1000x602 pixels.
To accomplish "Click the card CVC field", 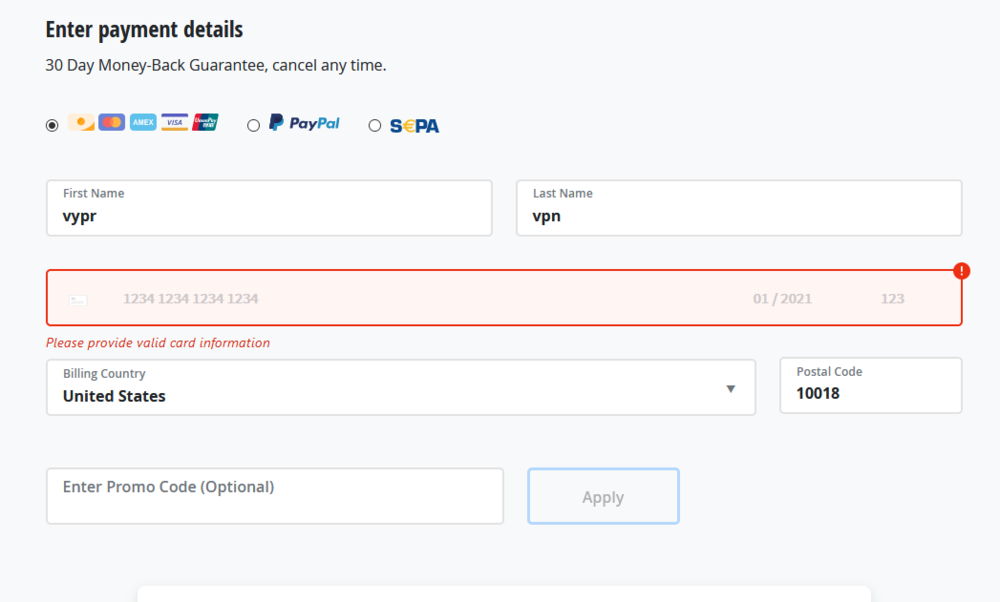I will [x=892, y=299].
